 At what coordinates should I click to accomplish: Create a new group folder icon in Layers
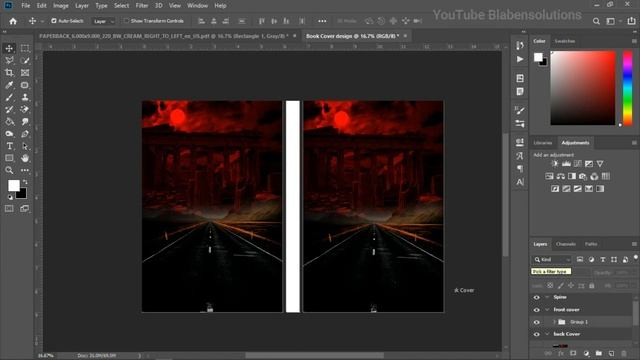(598, 353)
